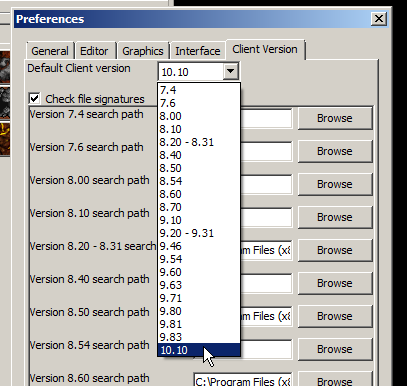
Task: Choose 9.54 from the version list
Action: (199, 259)
